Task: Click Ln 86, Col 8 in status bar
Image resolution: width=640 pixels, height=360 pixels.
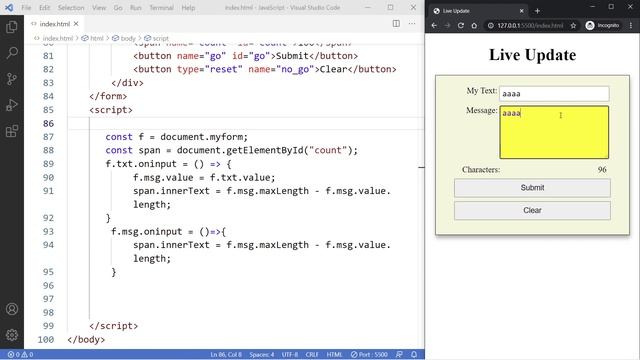Action: [x=226, y=355]
